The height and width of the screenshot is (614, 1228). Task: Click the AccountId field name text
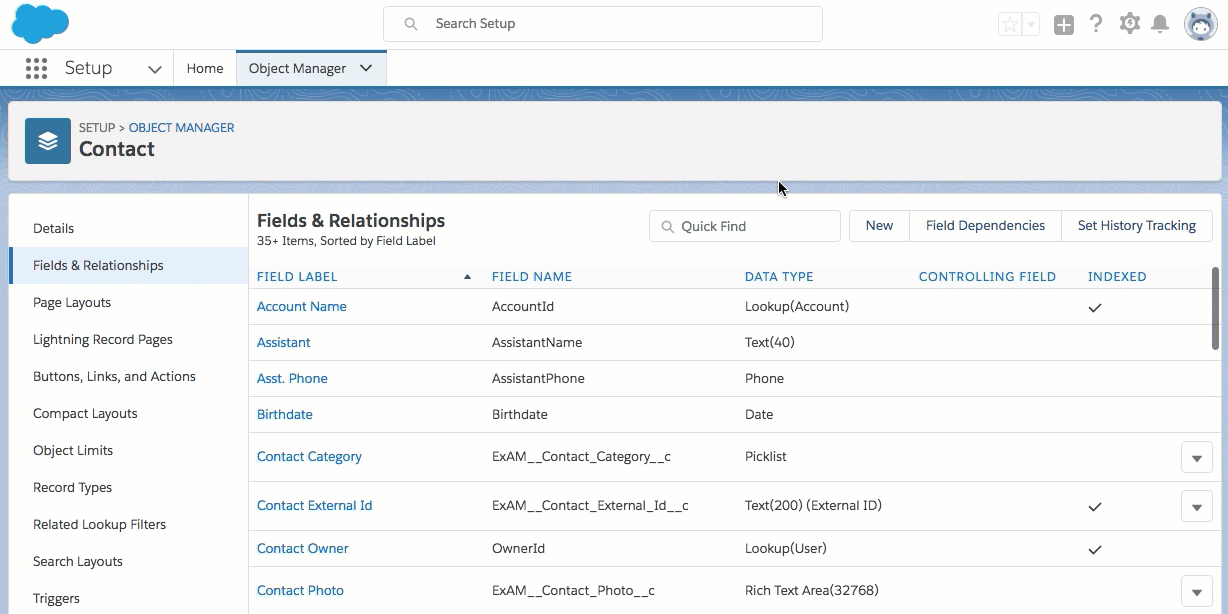click(523, 307)
